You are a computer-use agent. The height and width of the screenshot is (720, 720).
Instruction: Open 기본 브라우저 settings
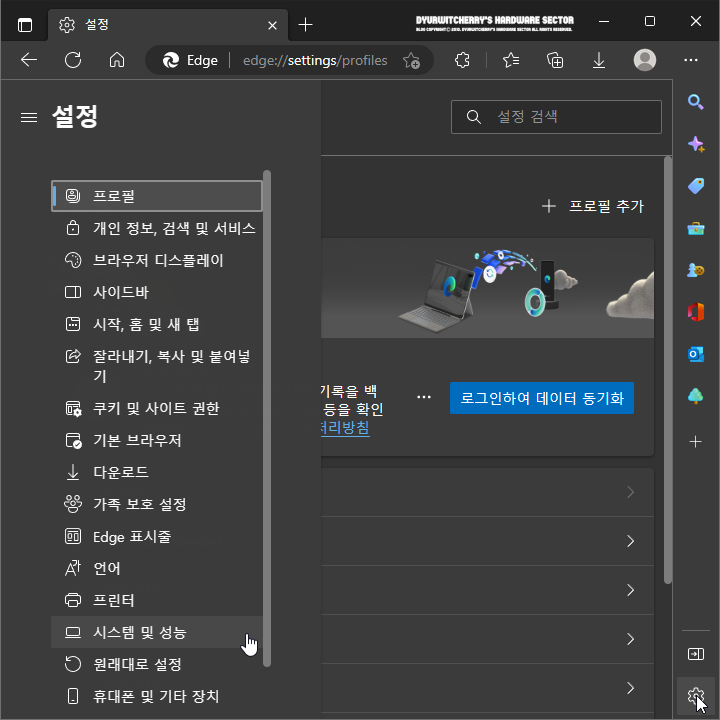pos(157,440)
